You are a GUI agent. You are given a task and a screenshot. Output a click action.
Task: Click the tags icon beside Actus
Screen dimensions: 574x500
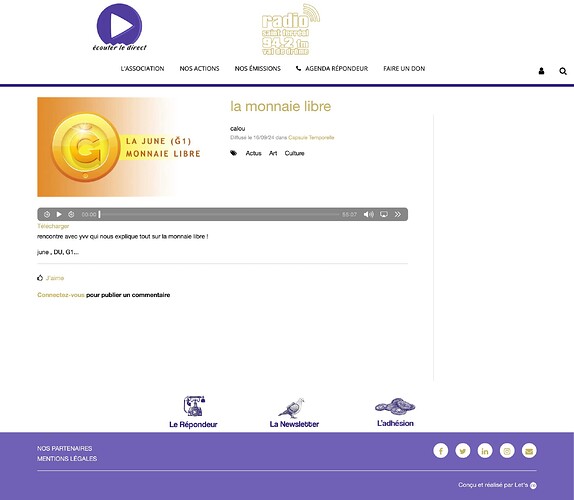tap(234, 153)
